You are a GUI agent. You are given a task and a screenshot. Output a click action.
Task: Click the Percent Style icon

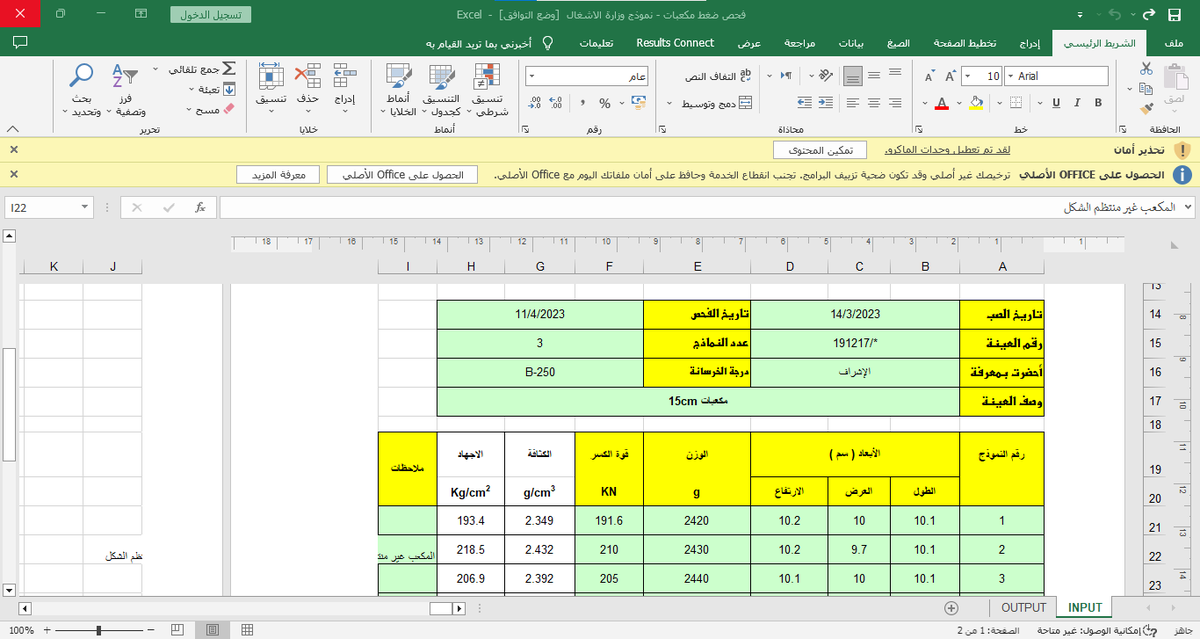point(605,103)
